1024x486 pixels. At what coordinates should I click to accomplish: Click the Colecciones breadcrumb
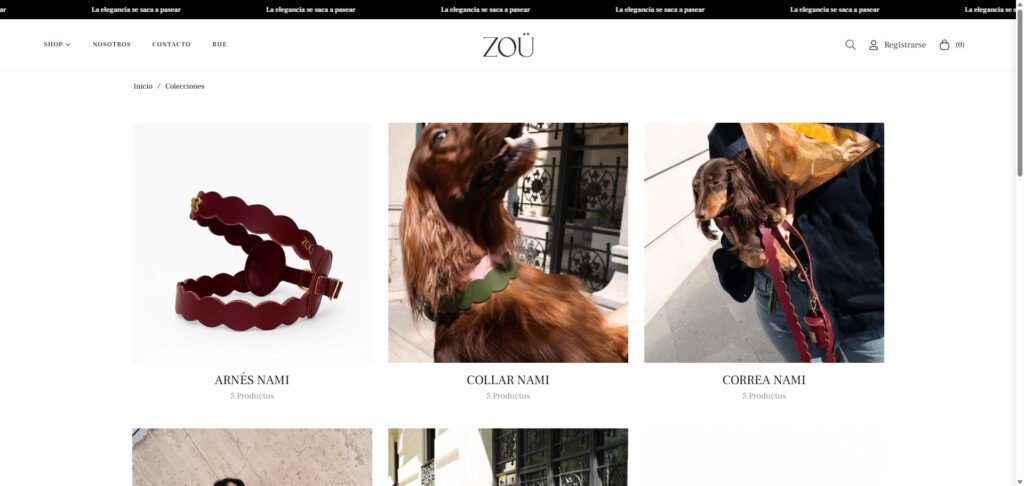[185, 86]
